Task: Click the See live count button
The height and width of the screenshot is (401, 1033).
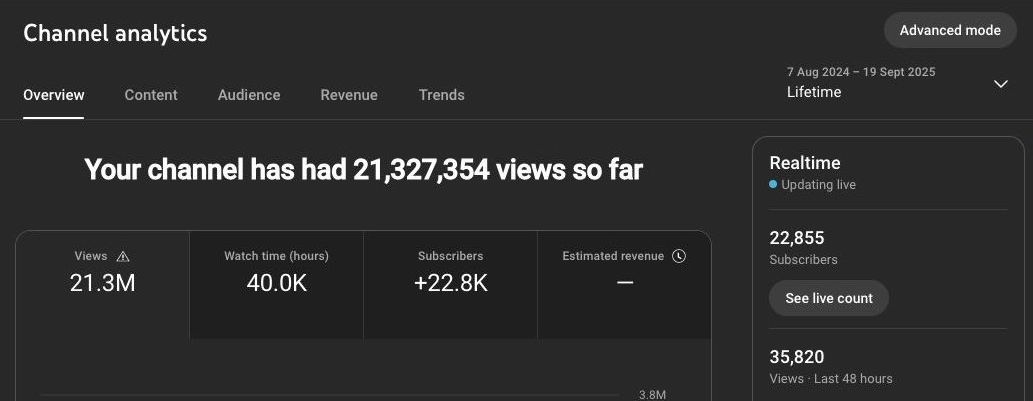Action: click(x=829, y=298)
